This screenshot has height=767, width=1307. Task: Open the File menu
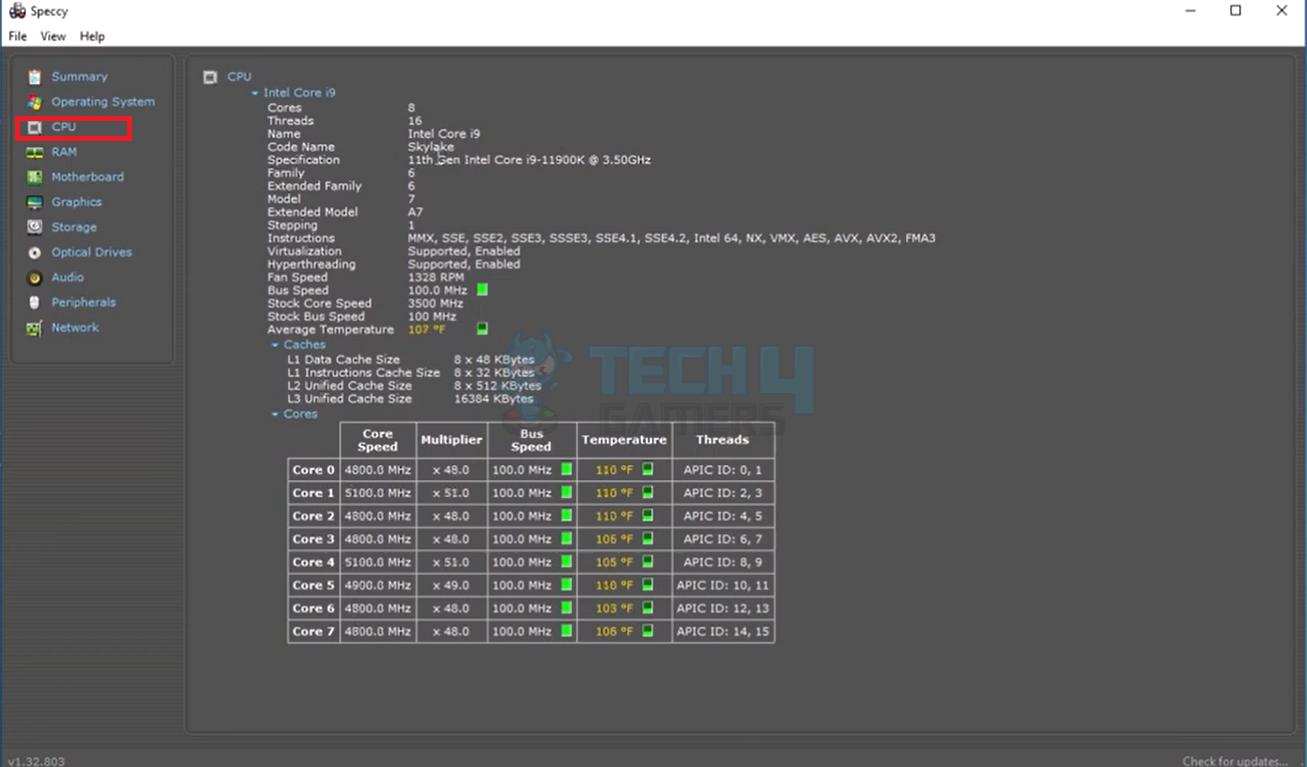[18, 36]
